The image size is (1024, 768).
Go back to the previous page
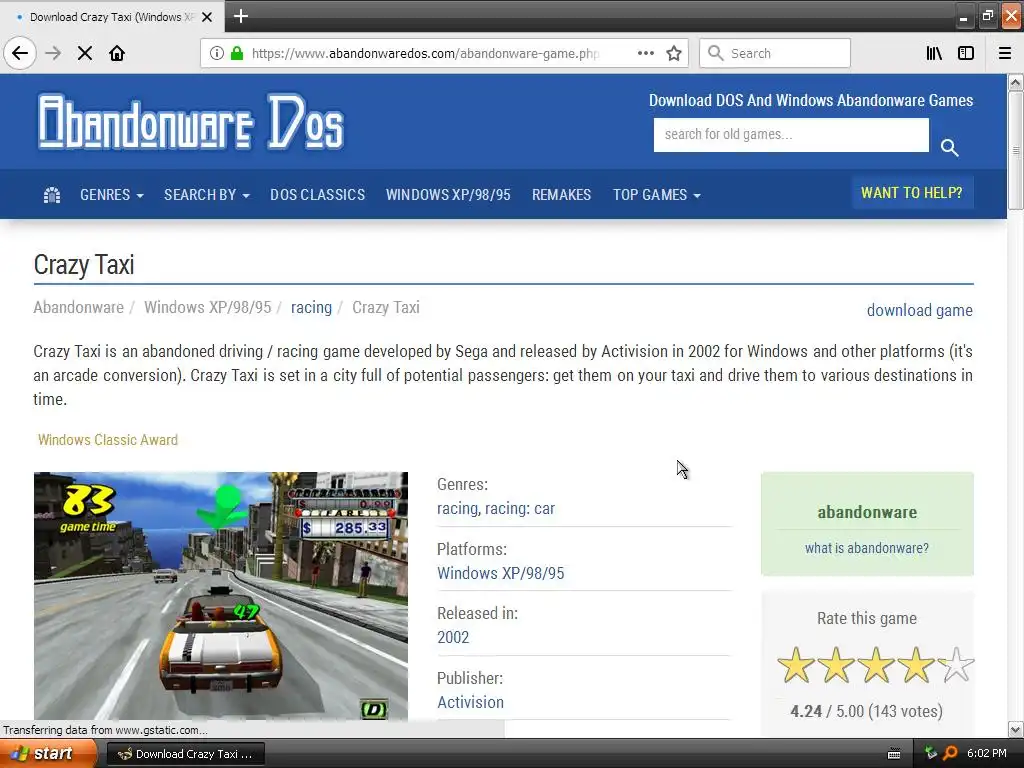tap(20, 53)
